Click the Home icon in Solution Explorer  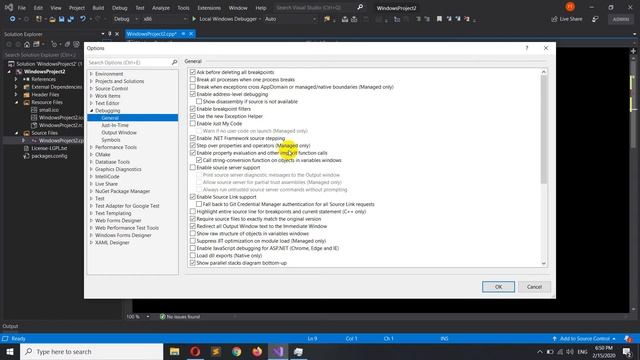coord(27,44)
